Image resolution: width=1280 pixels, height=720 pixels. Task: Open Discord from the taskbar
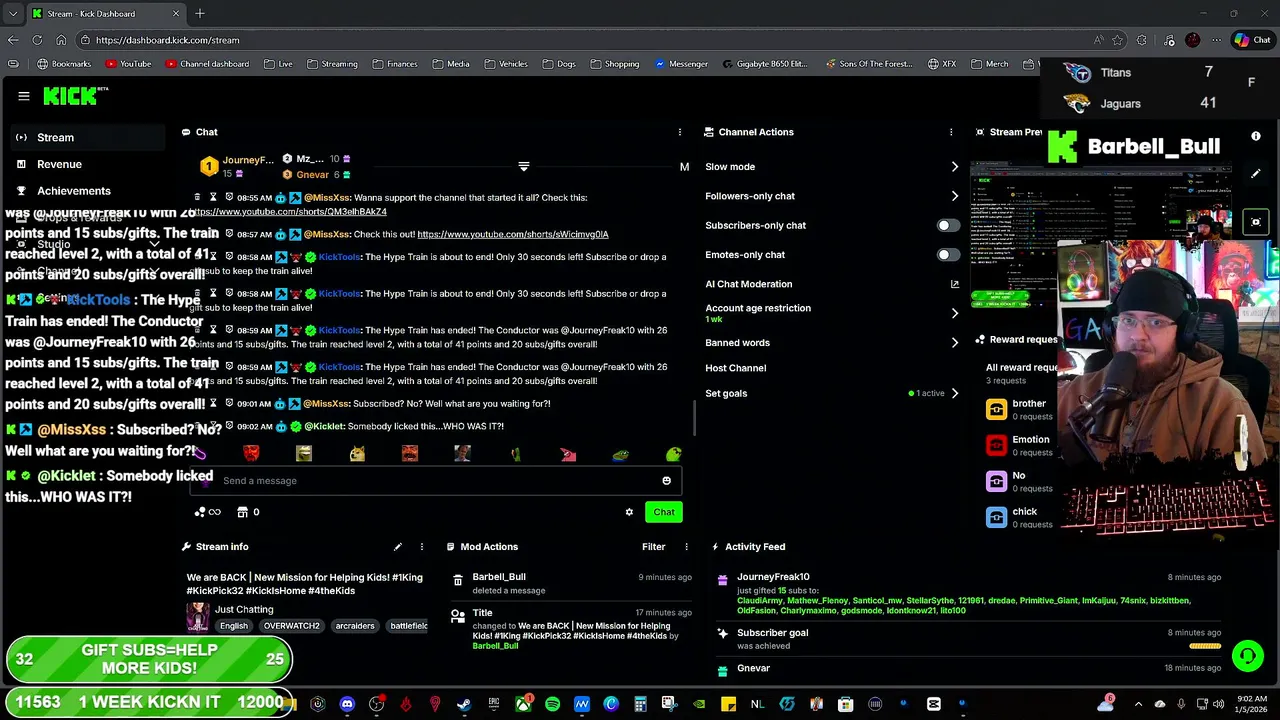(x=347, y=704)
